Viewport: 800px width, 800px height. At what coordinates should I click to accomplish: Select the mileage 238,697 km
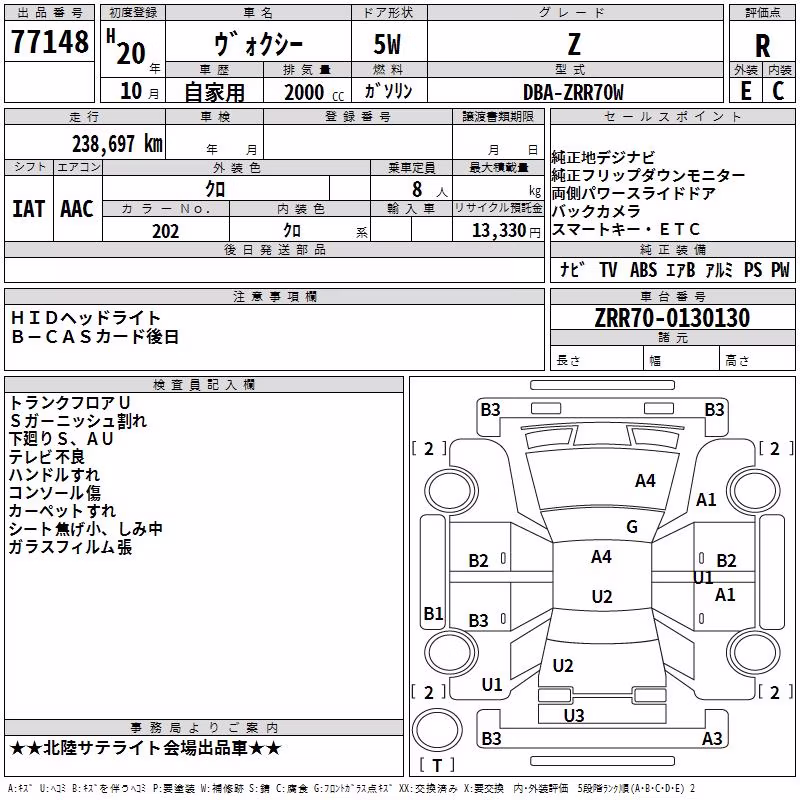point(117,144)
